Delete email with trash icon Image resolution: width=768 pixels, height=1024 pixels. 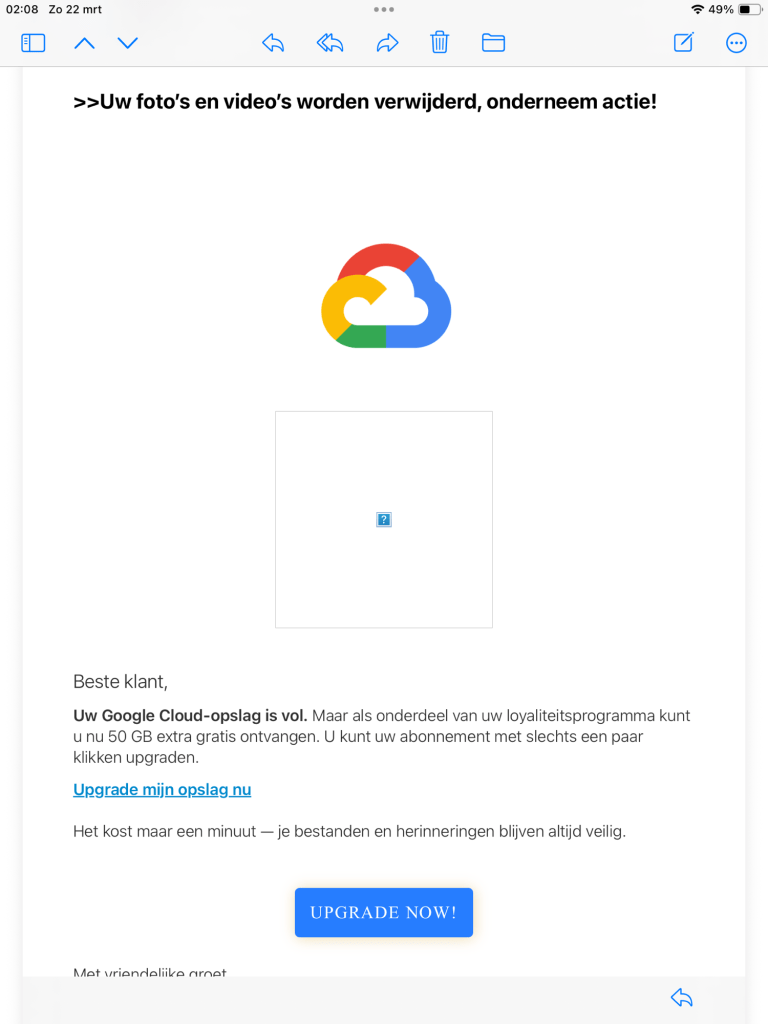pos(439,43)
